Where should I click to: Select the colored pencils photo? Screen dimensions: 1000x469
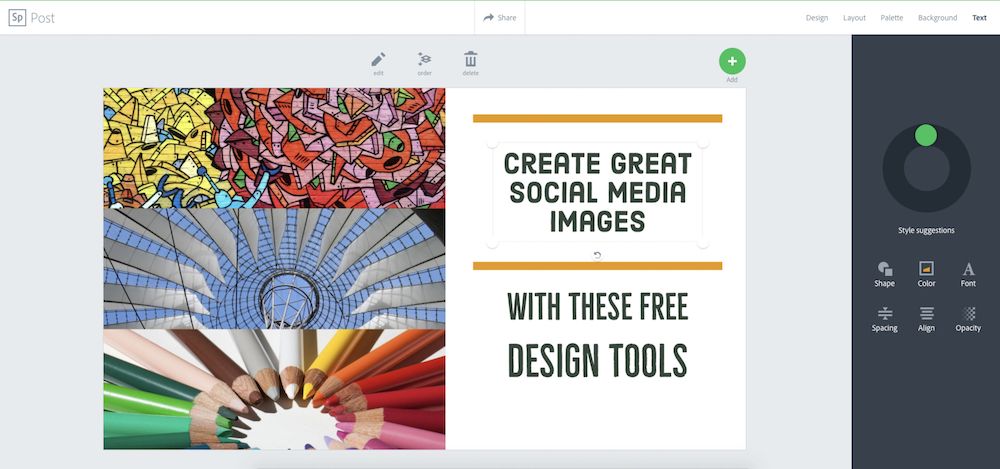tap(274, 389)
